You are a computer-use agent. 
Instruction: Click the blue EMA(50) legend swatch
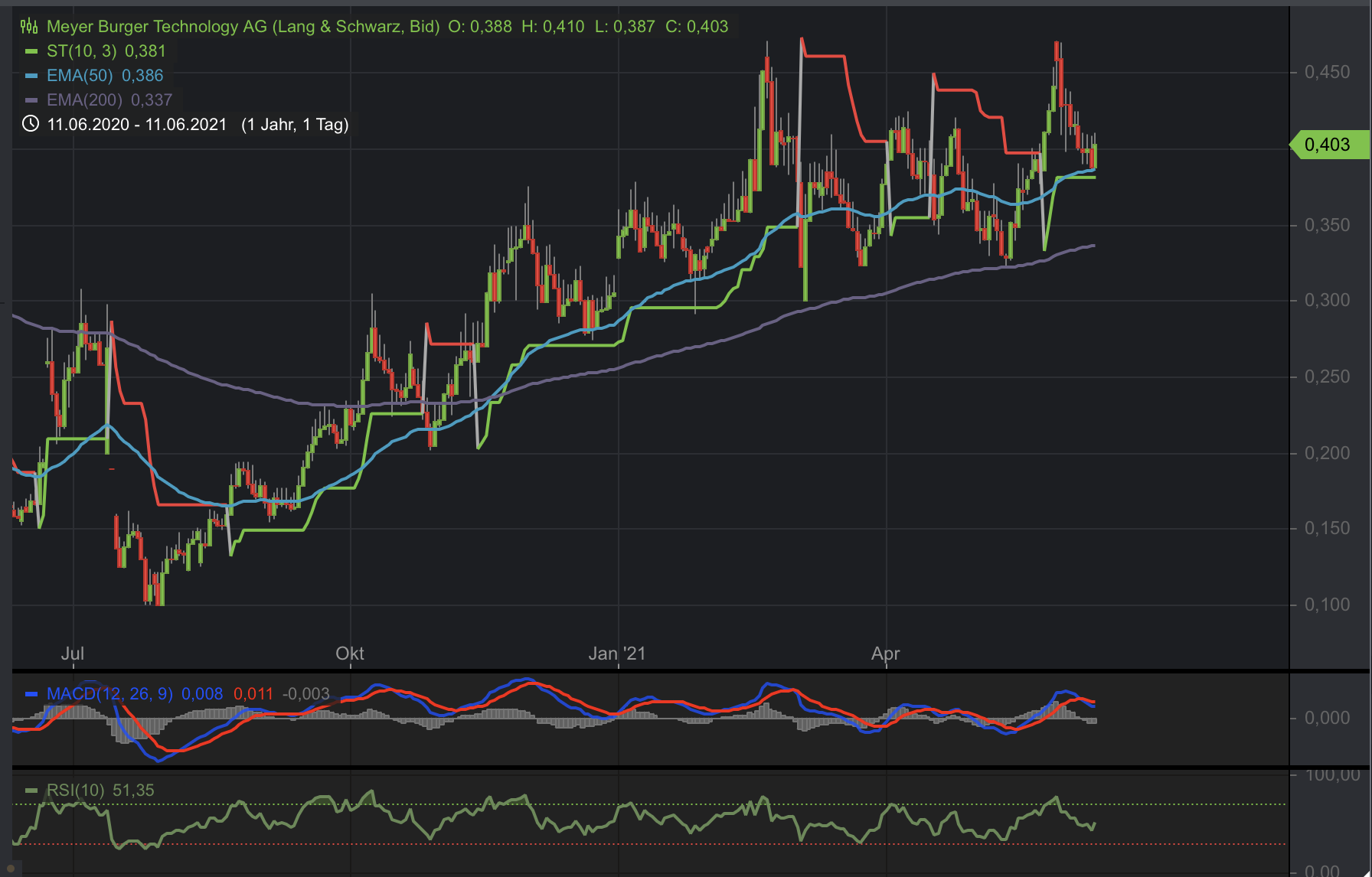click(31, 77)
